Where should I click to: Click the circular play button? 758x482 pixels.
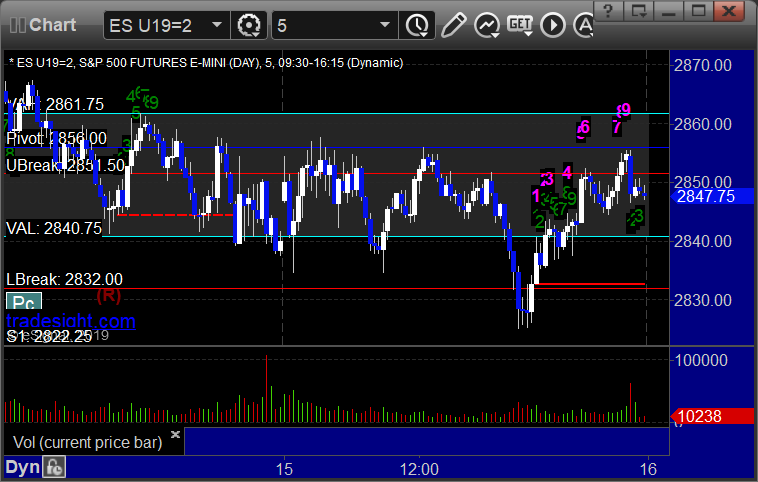point(553,25)
